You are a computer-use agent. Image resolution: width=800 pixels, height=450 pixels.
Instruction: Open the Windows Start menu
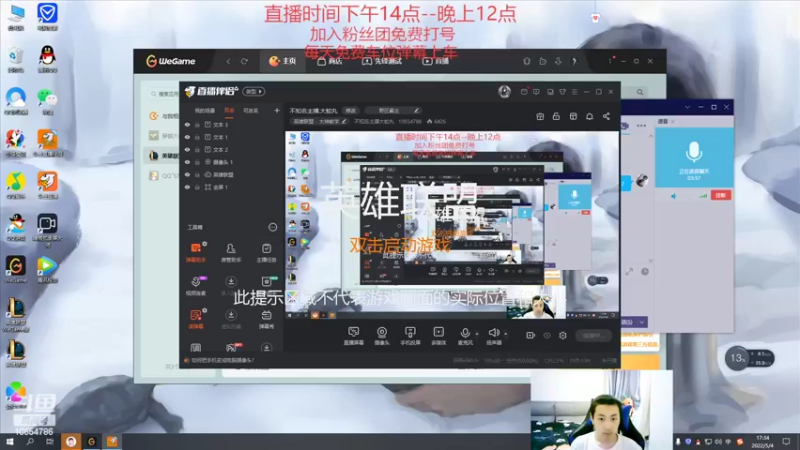point(10,441)
